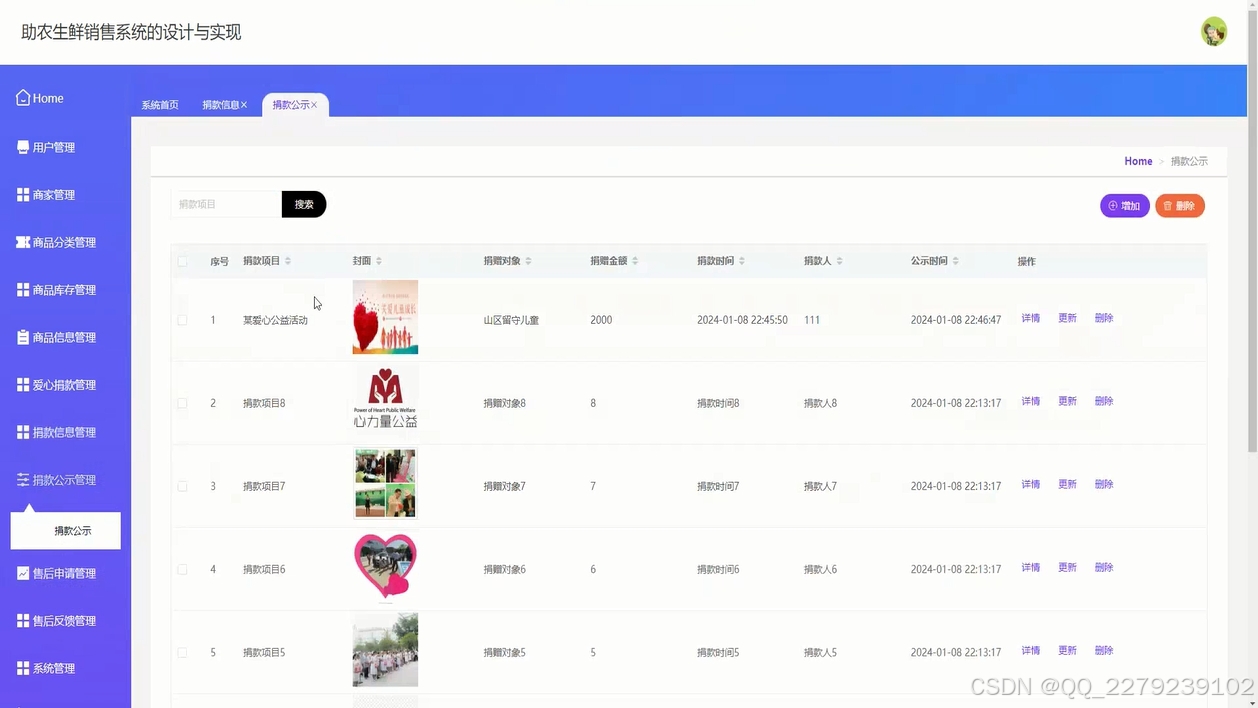Click 更新 for 捐款项目8
Screen dimensions: 1258x708
(1068, 401)
